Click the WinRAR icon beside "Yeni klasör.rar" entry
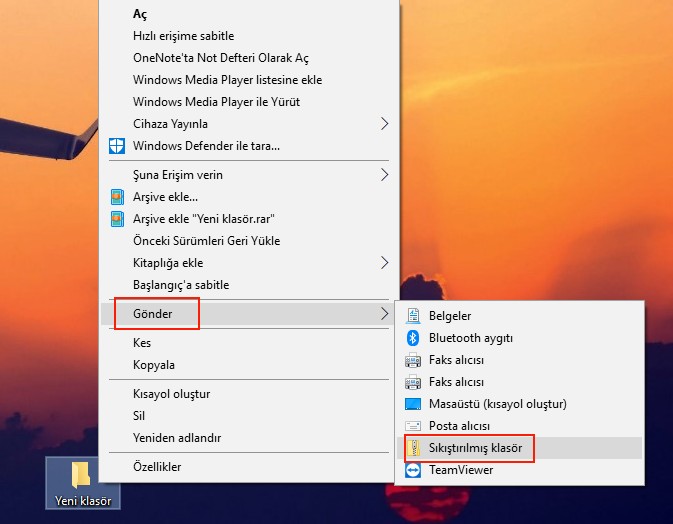The width and height of the screenshot is (673, 524). pos(117,219)
